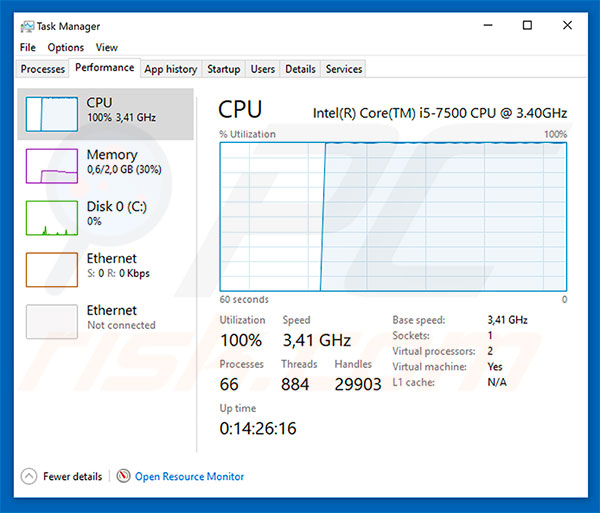The width and height of the screenshot is (600, 513).
Task: Click the Resource Monitor icon
Action: tap(124, 477)
